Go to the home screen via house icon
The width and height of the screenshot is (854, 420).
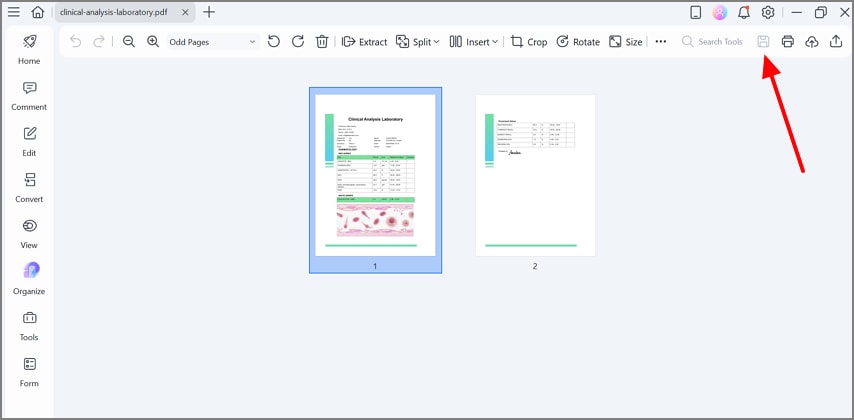(38, 12)
